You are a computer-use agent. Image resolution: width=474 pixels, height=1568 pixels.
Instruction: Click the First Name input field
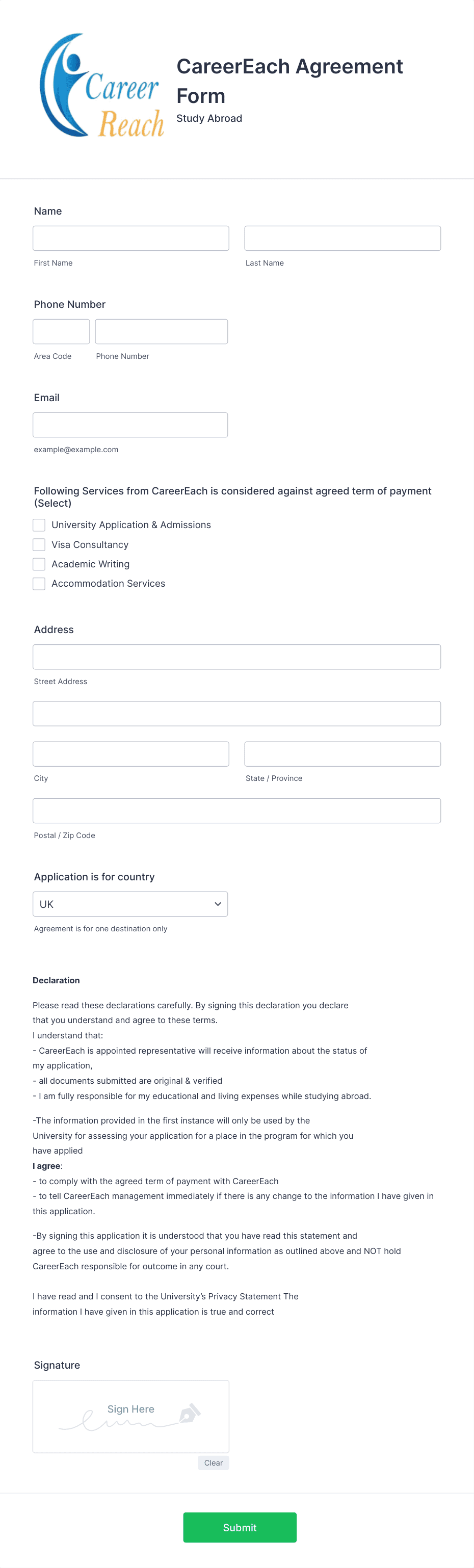pyautogui.click(x=130, y=238)
